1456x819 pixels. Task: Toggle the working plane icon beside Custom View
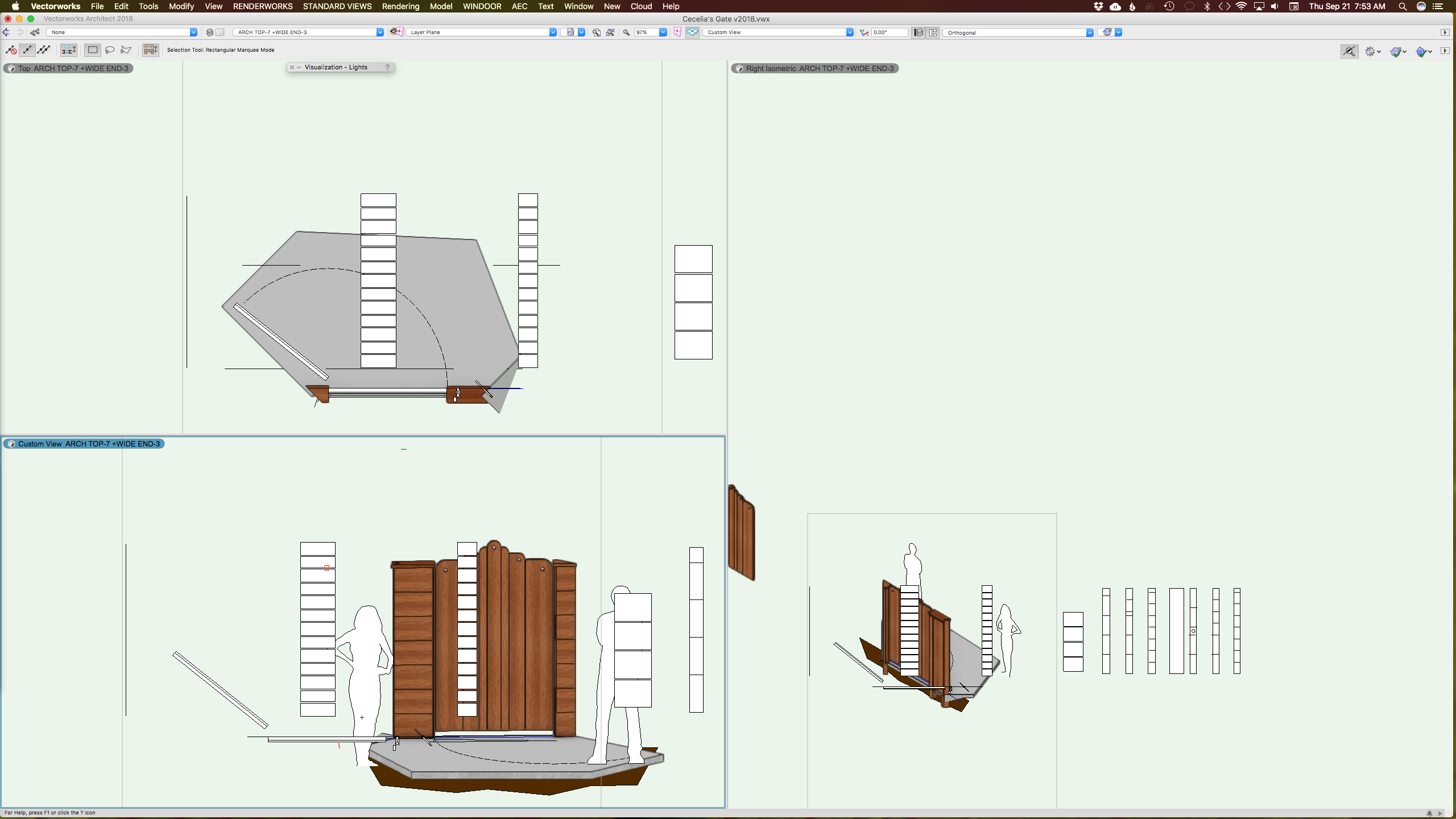(x=692, y=32)
